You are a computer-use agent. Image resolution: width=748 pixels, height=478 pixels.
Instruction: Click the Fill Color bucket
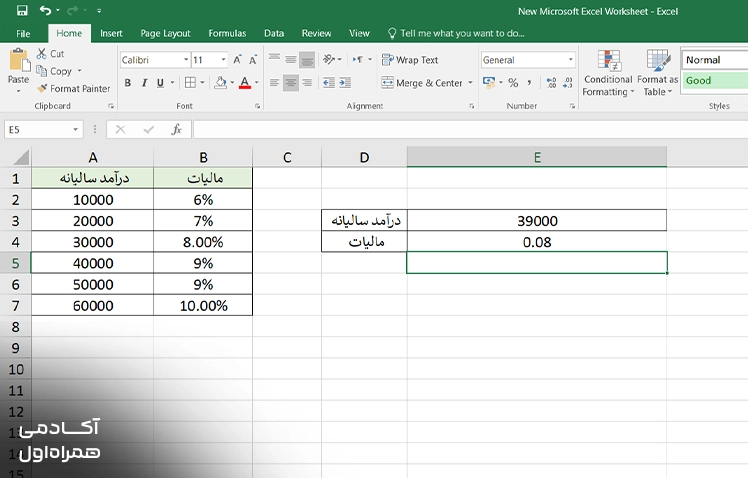(220, 83)
